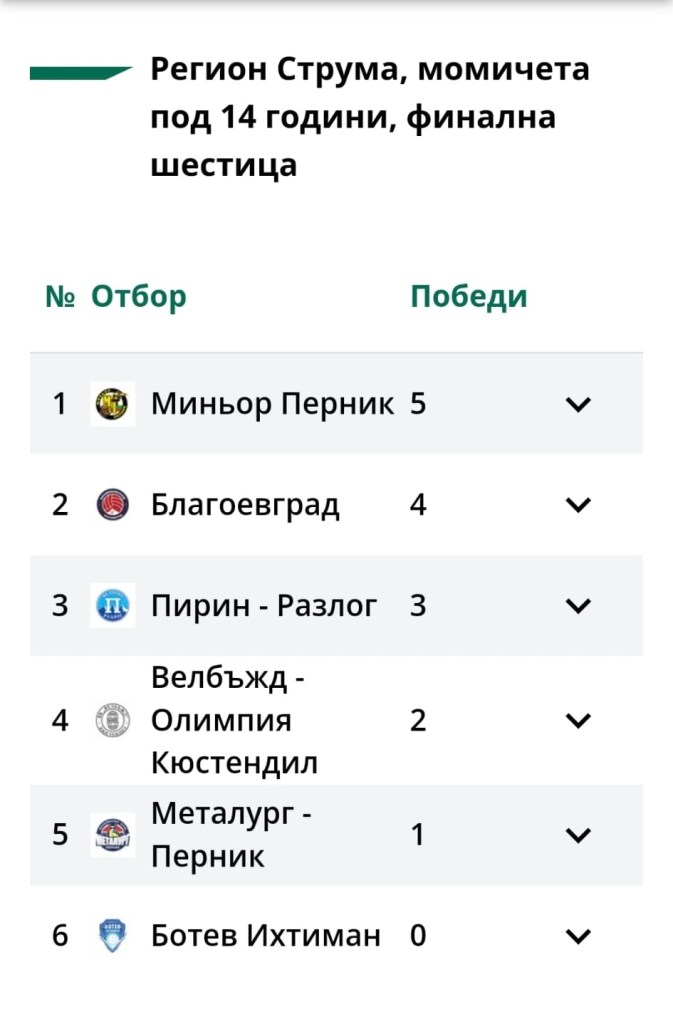Screen dimensions: 673x1024
Task: Expand the Ботев Ихтиман row chevron
Action: [x=578, y=936]
